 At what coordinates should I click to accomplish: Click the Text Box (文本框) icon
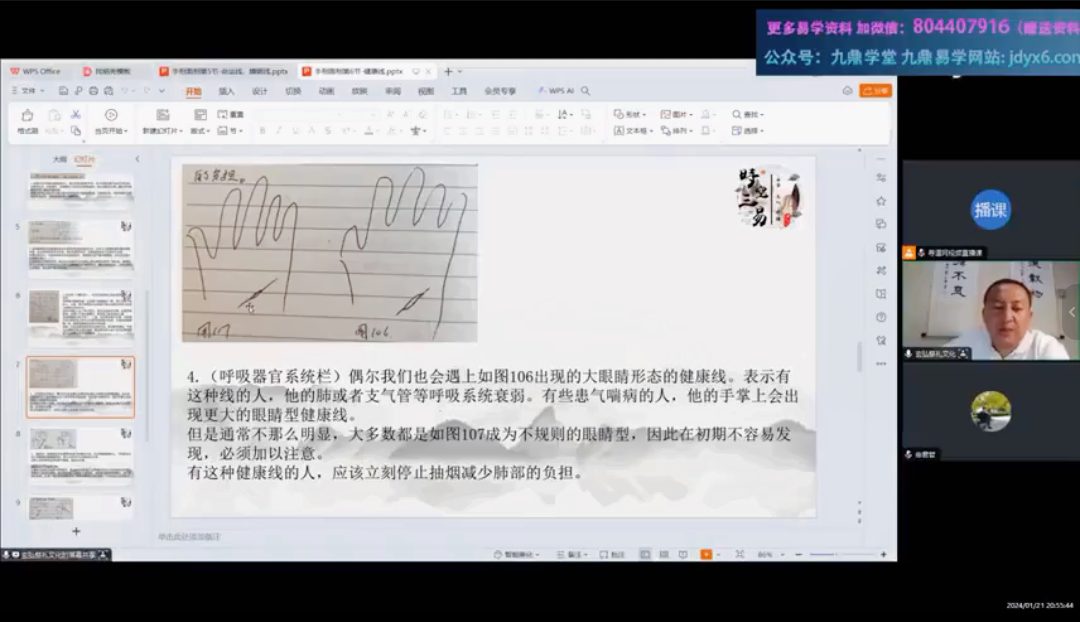coord(632,131)
